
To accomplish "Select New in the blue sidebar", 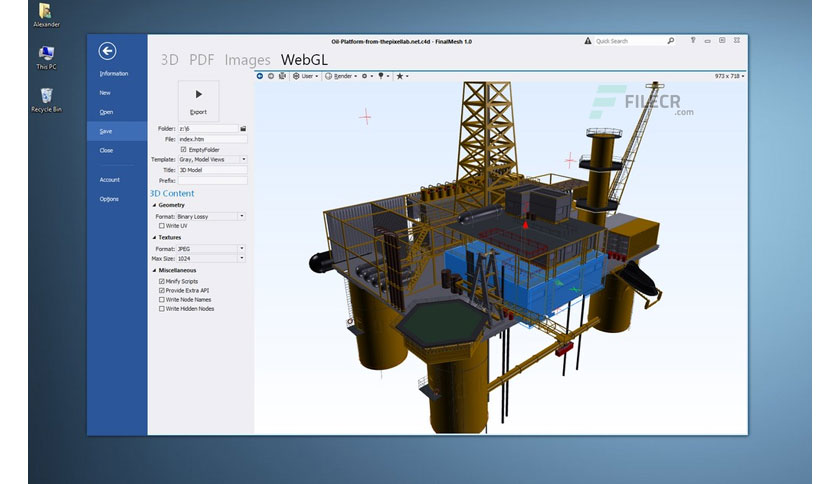I will 105,93.
